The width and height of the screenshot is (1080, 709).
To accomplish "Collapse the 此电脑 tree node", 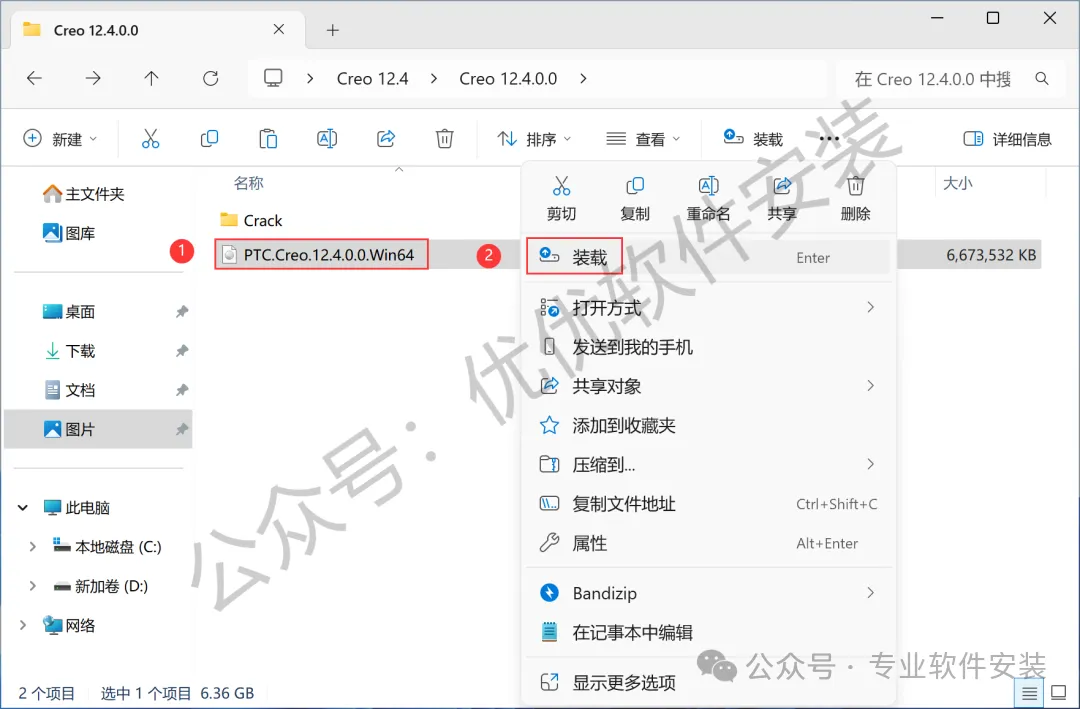I will click(23, 508).
